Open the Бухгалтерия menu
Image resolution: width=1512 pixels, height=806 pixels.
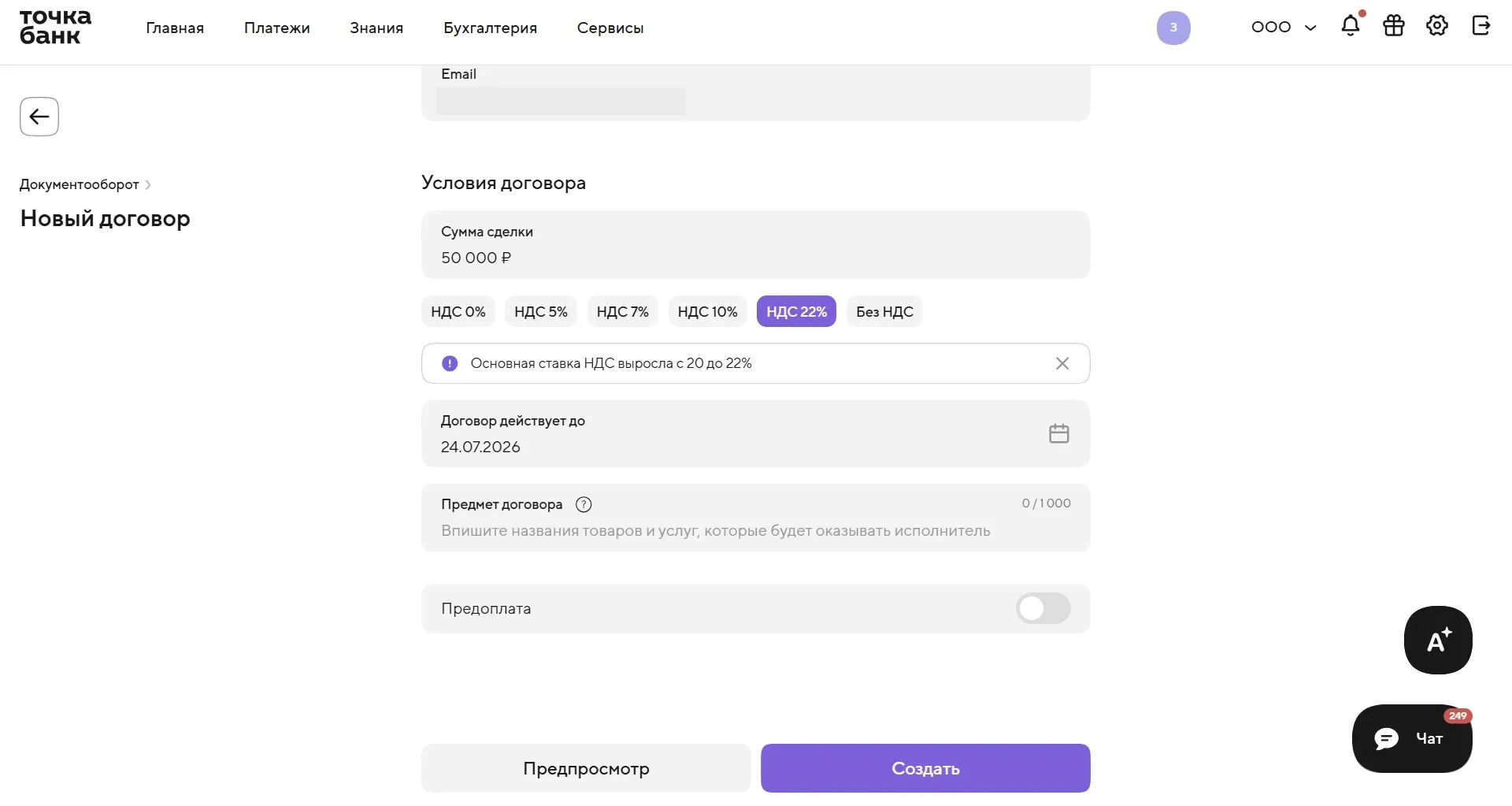[490, 28]
